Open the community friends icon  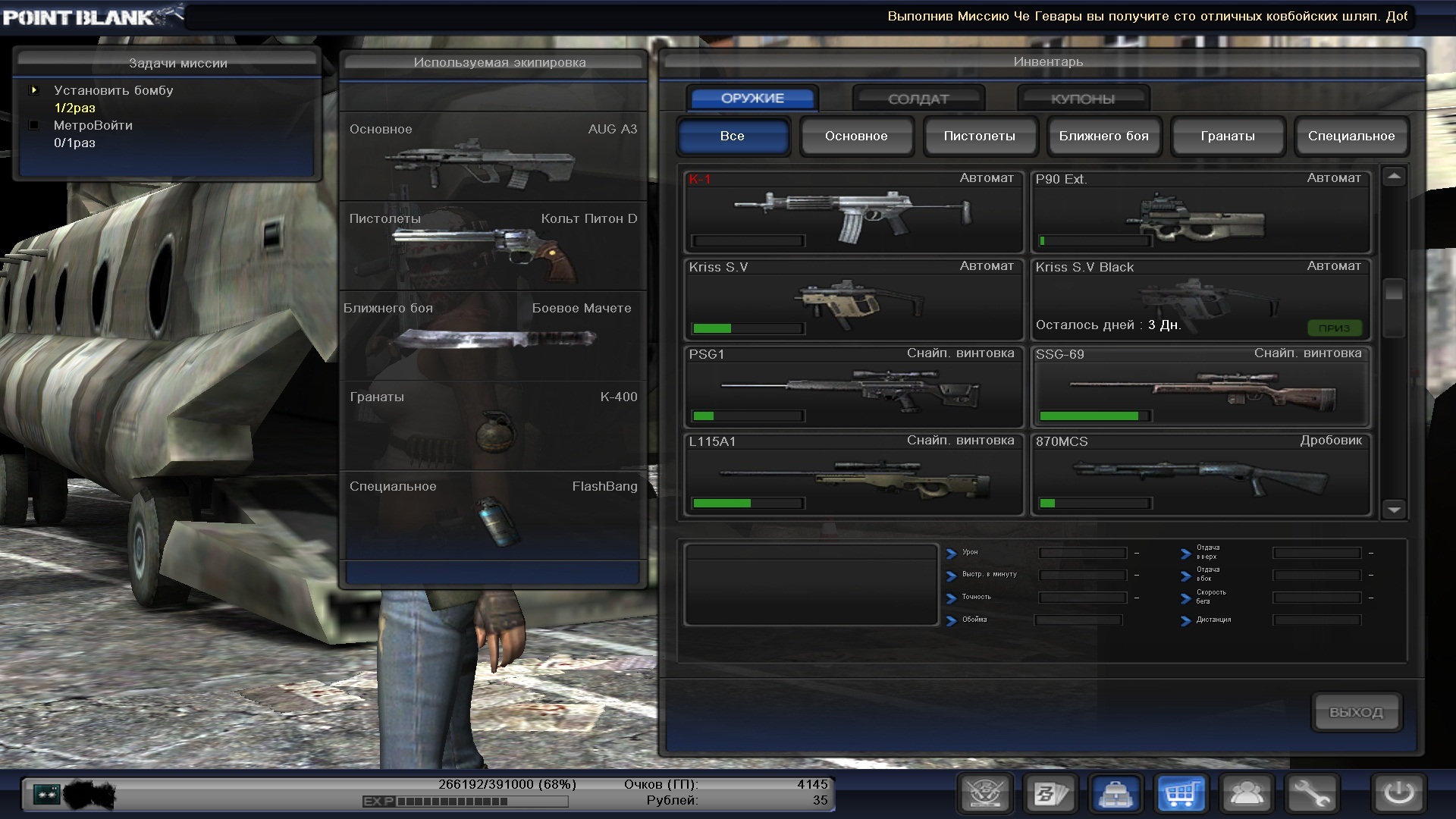coord(1247,794)
